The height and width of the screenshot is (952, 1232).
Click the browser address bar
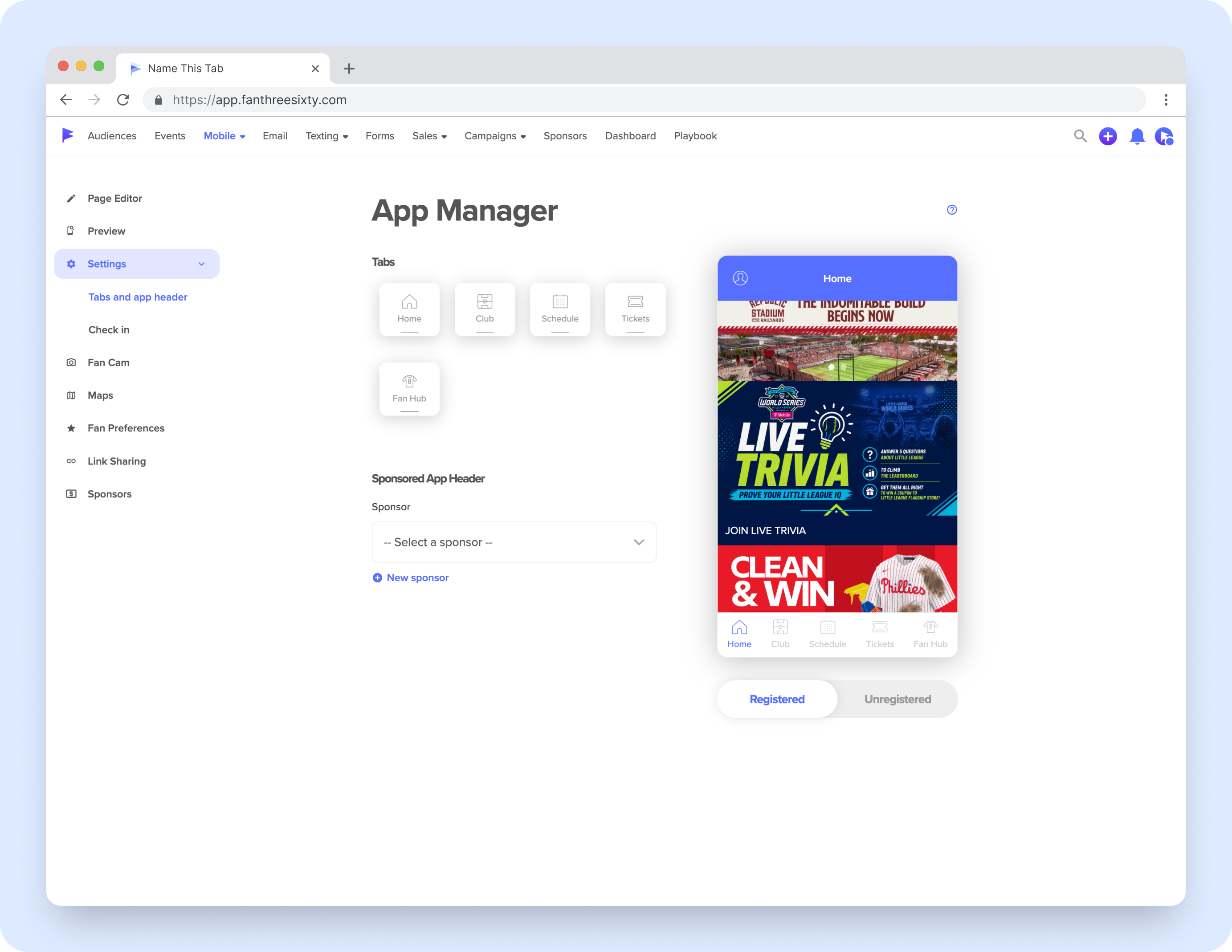click(644, 100)
